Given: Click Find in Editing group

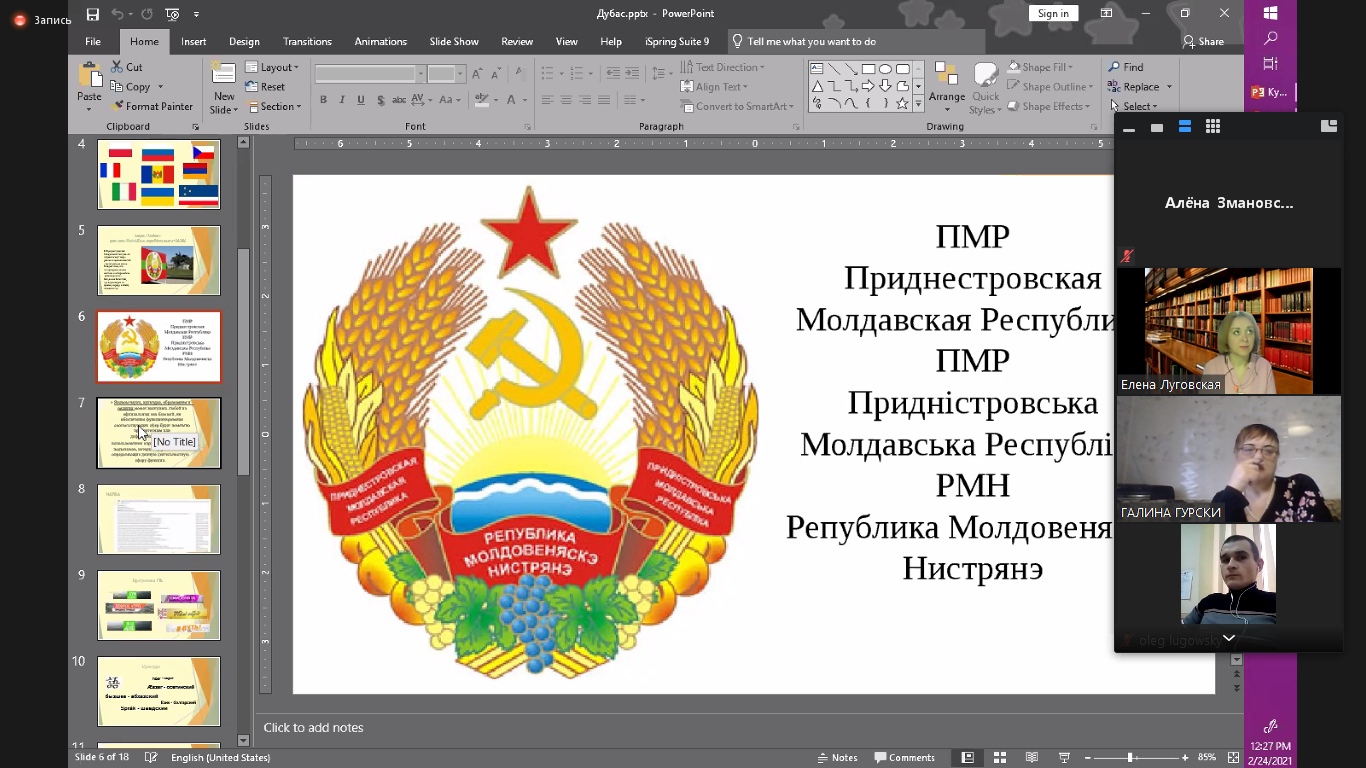Looking at the screenshot, I should 1126,67.
